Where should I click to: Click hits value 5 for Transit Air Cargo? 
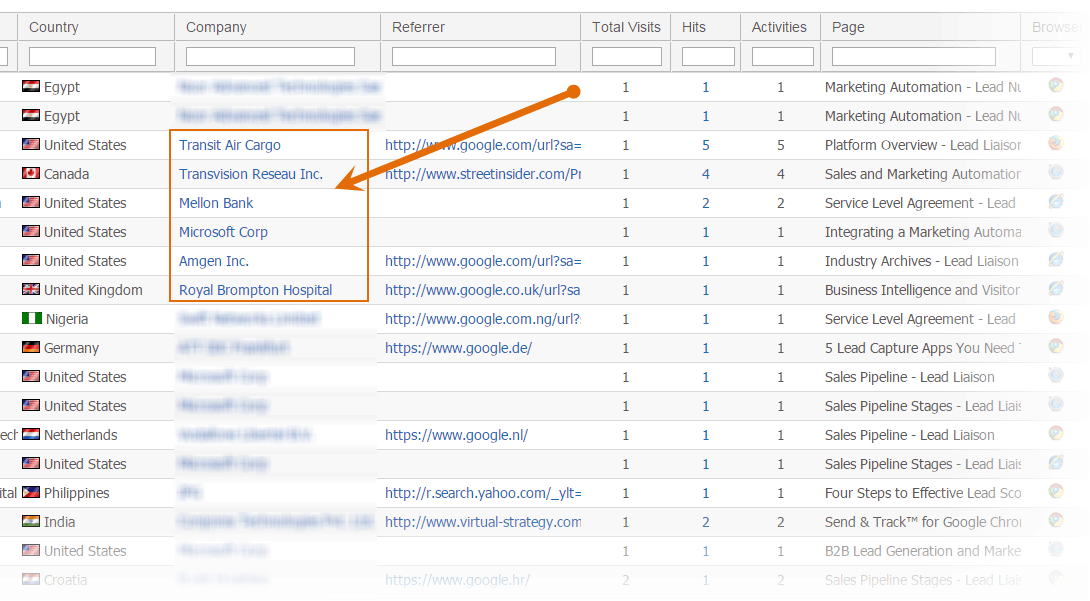pyautogui.click(x=706, y=145)
